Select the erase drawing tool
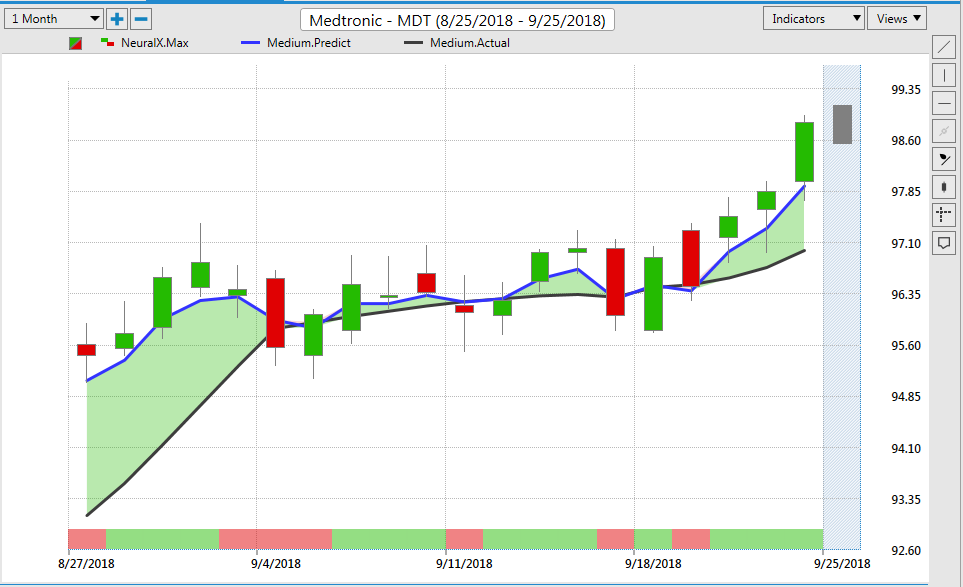 [x=944, y=159]
